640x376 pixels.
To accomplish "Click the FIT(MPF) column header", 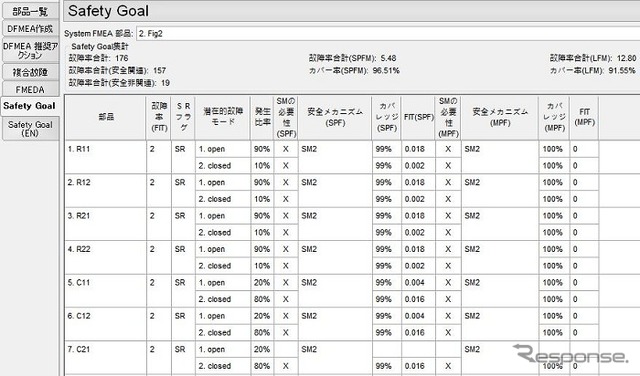I will [584, 117].
